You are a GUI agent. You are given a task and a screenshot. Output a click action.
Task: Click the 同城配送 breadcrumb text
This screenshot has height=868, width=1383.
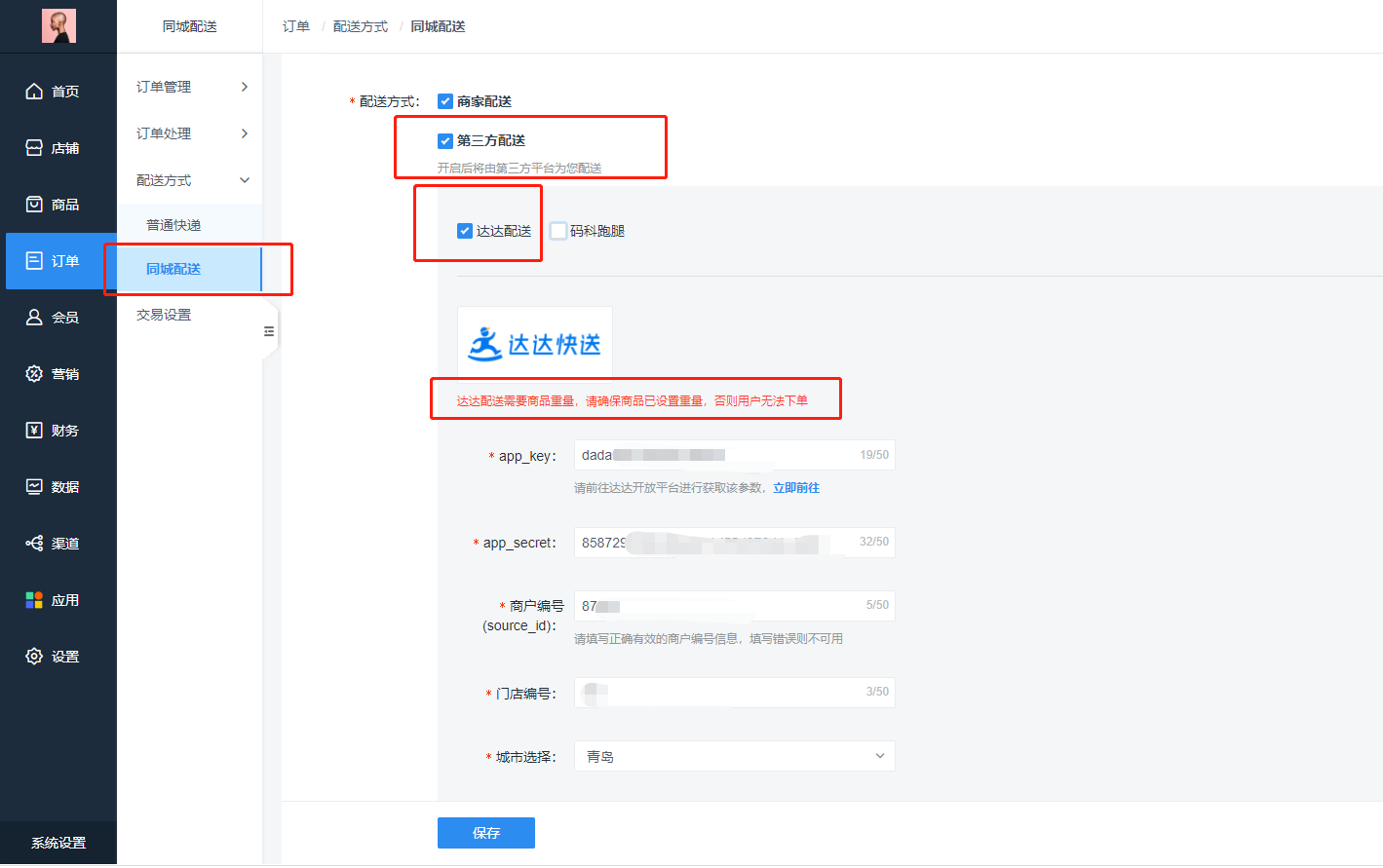point(438,26)
